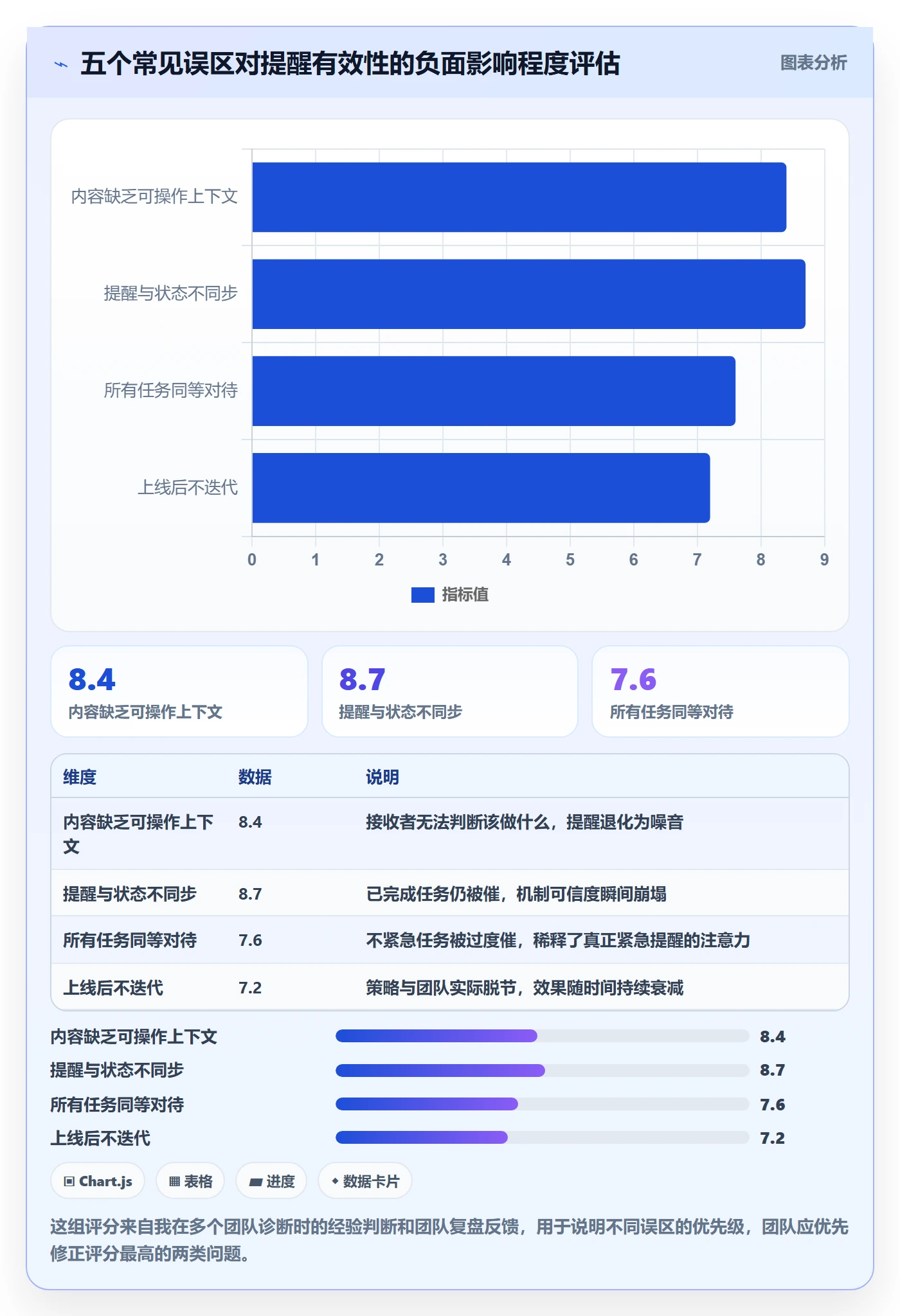Click the progress bar for 所有任务同等对待

click(x=543, y=1104)
